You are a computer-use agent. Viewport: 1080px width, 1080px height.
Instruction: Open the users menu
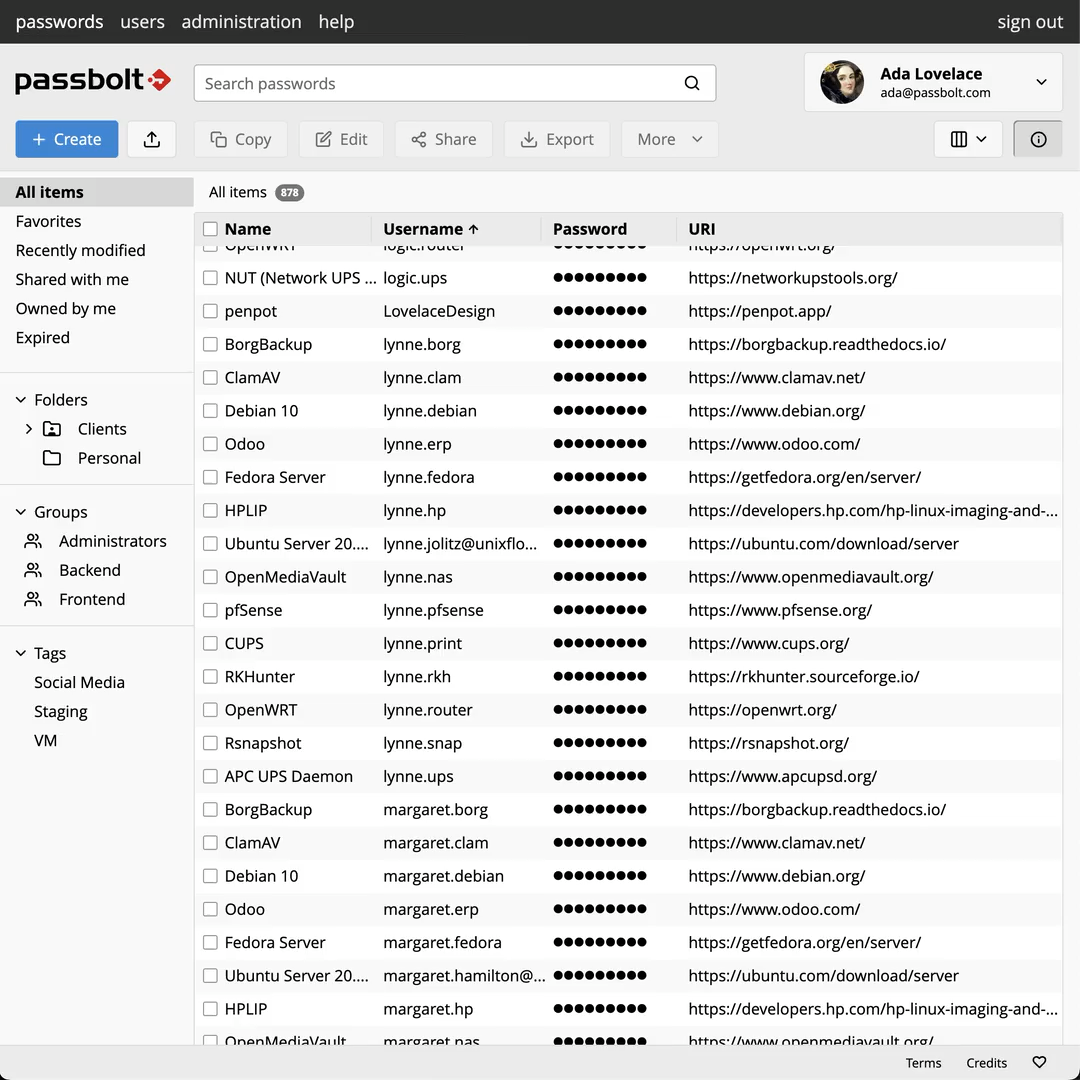click(x=142, y=21)
